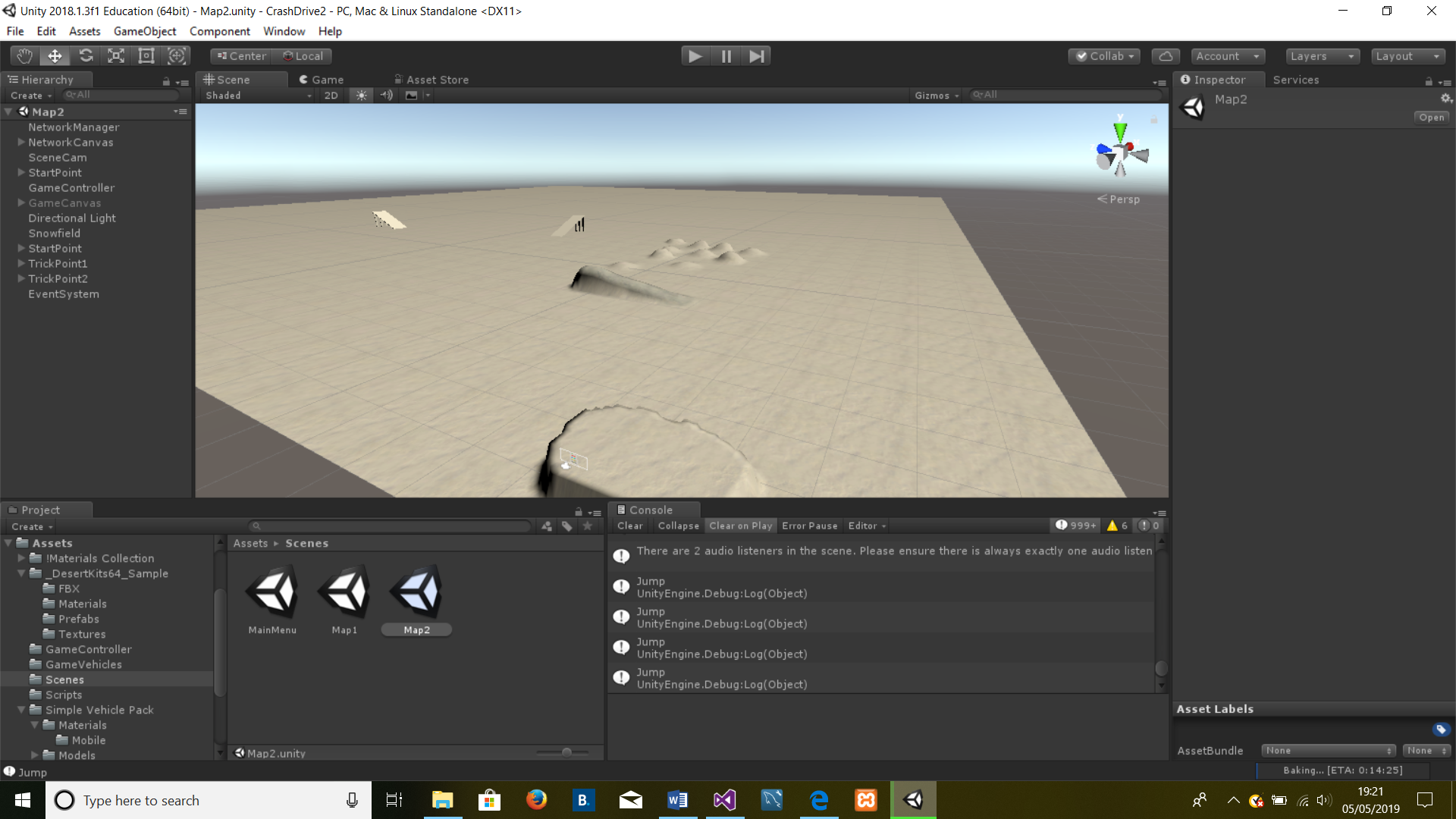The image size is (1456, 819).
Task: Open the File menu
Action: tap(15, 31)
